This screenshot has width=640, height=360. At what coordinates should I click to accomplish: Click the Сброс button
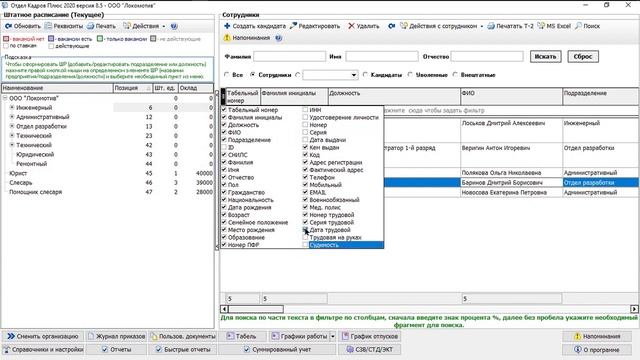[583, 56]
